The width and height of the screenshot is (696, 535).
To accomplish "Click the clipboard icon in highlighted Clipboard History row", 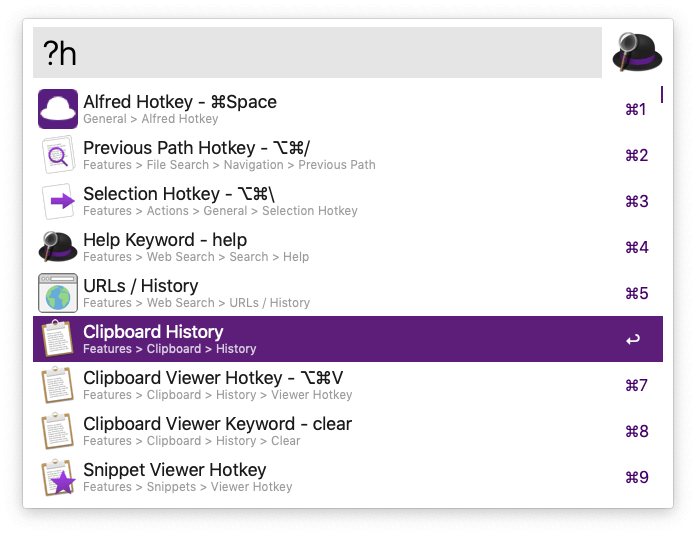I will coord(58,339).
